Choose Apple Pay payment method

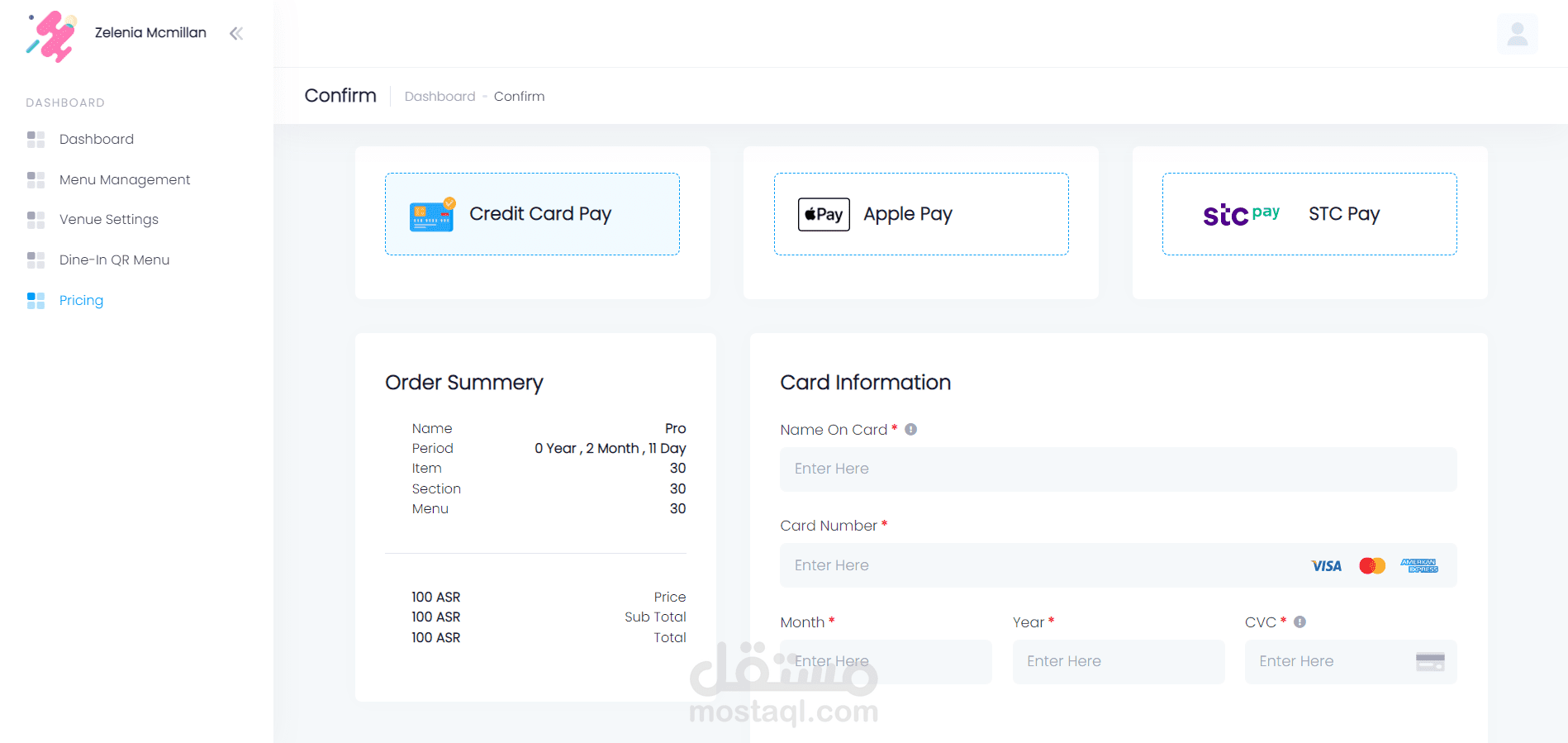[x=921, y=214]
